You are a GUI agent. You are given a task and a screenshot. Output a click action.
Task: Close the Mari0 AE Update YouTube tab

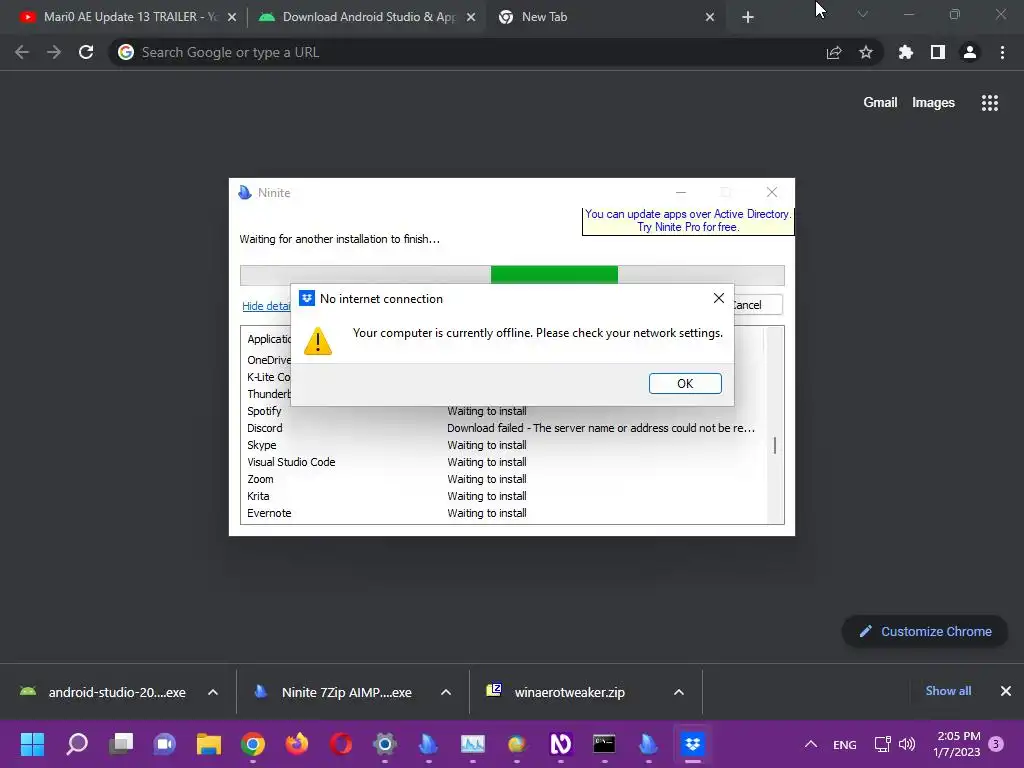pyautogui.click(x=232, y=17)
